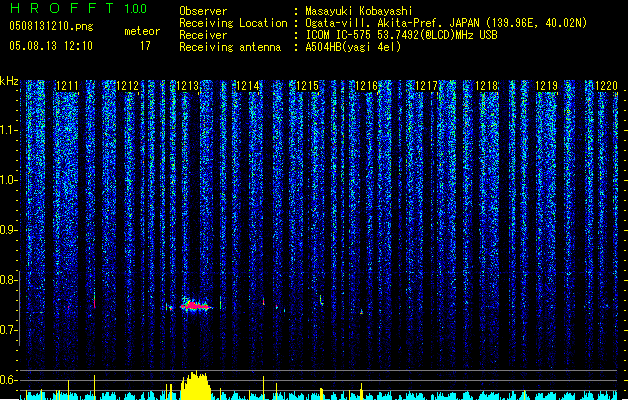Click the 1214 time marker
Screen dimensions: 629x400
248,86
